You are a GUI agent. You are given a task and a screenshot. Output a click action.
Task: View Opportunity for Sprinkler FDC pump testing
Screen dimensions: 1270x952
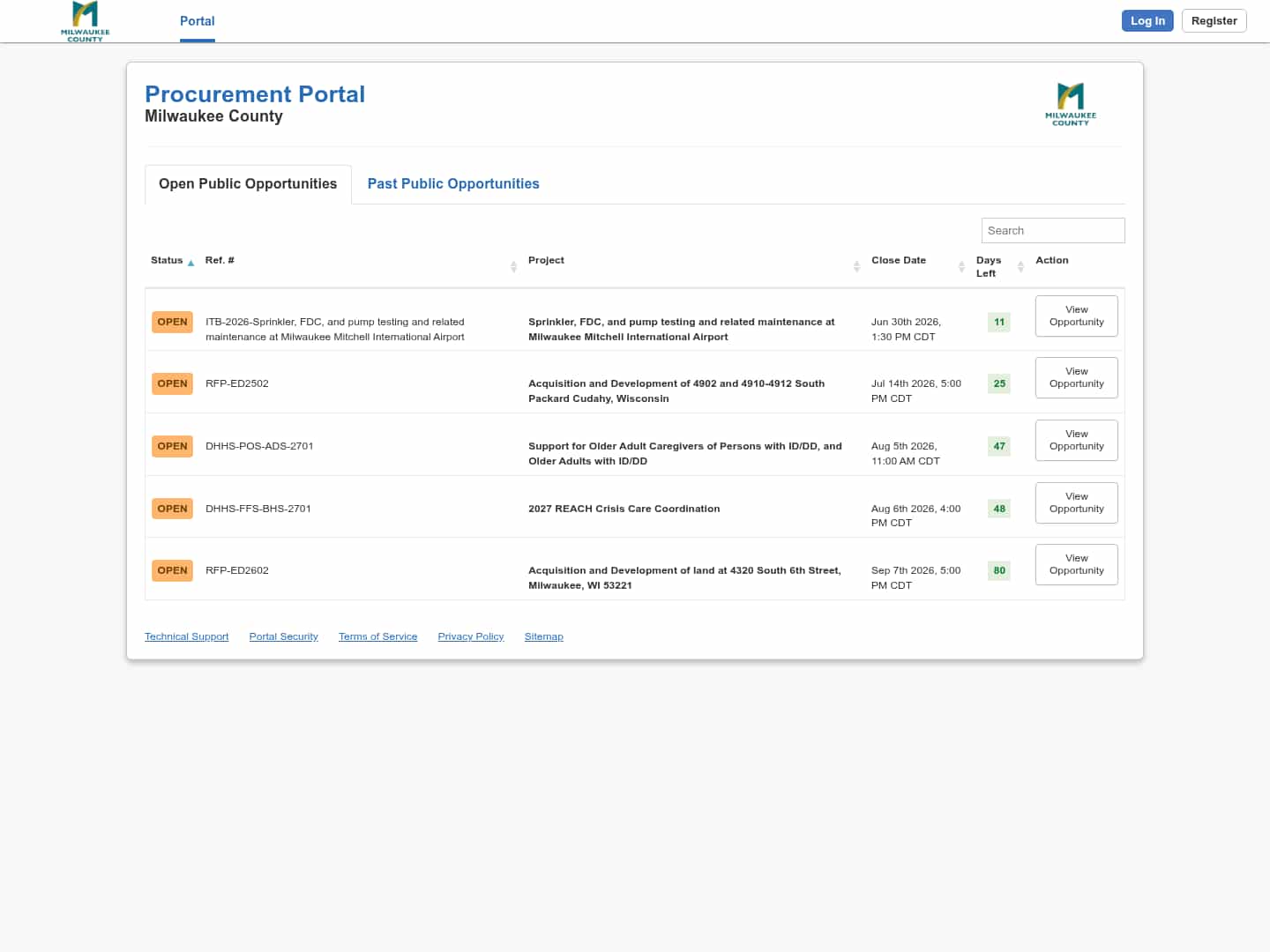(x=1077, y=316)
